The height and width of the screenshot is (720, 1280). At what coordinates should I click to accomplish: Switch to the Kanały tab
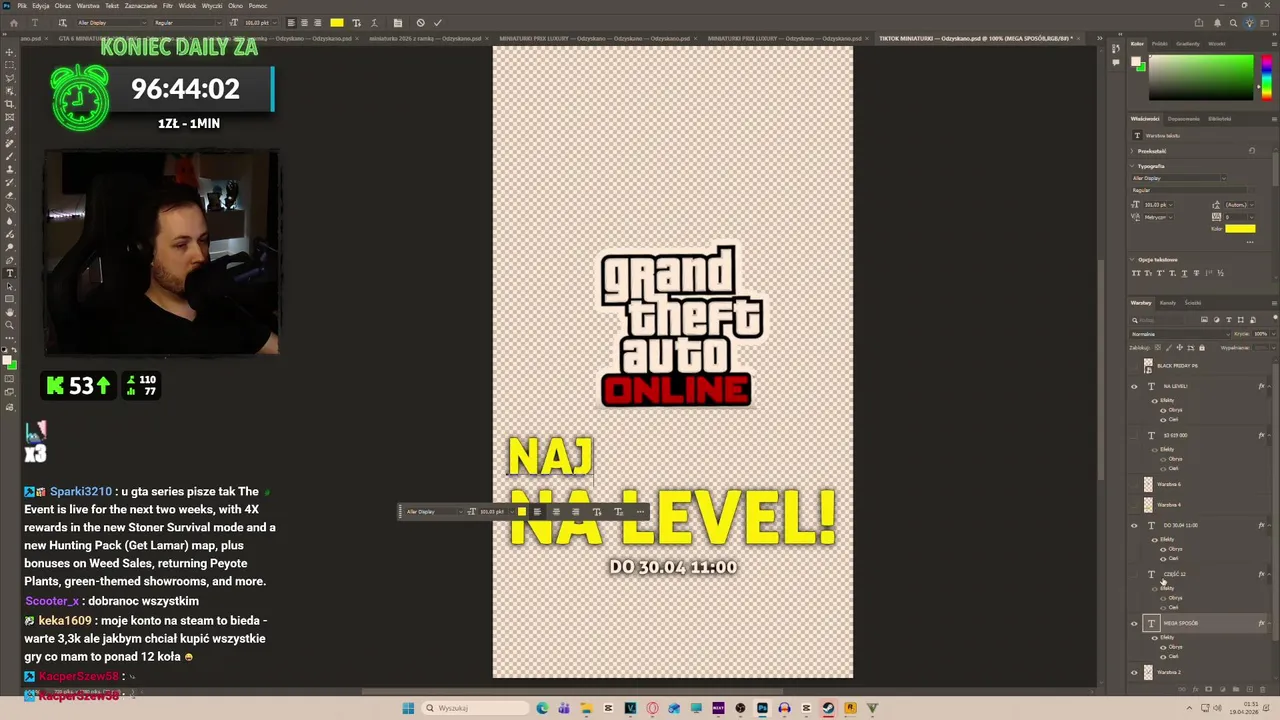1168,303
